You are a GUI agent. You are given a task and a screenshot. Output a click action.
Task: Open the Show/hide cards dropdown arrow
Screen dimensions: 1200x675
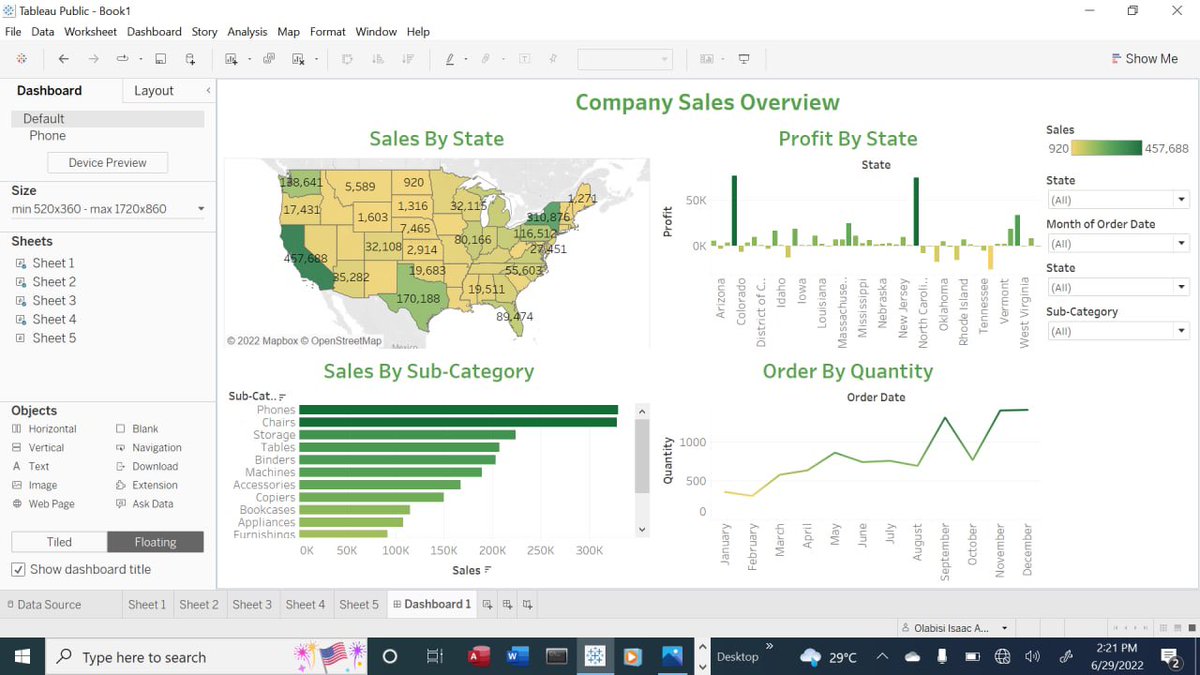coord(721,59)
